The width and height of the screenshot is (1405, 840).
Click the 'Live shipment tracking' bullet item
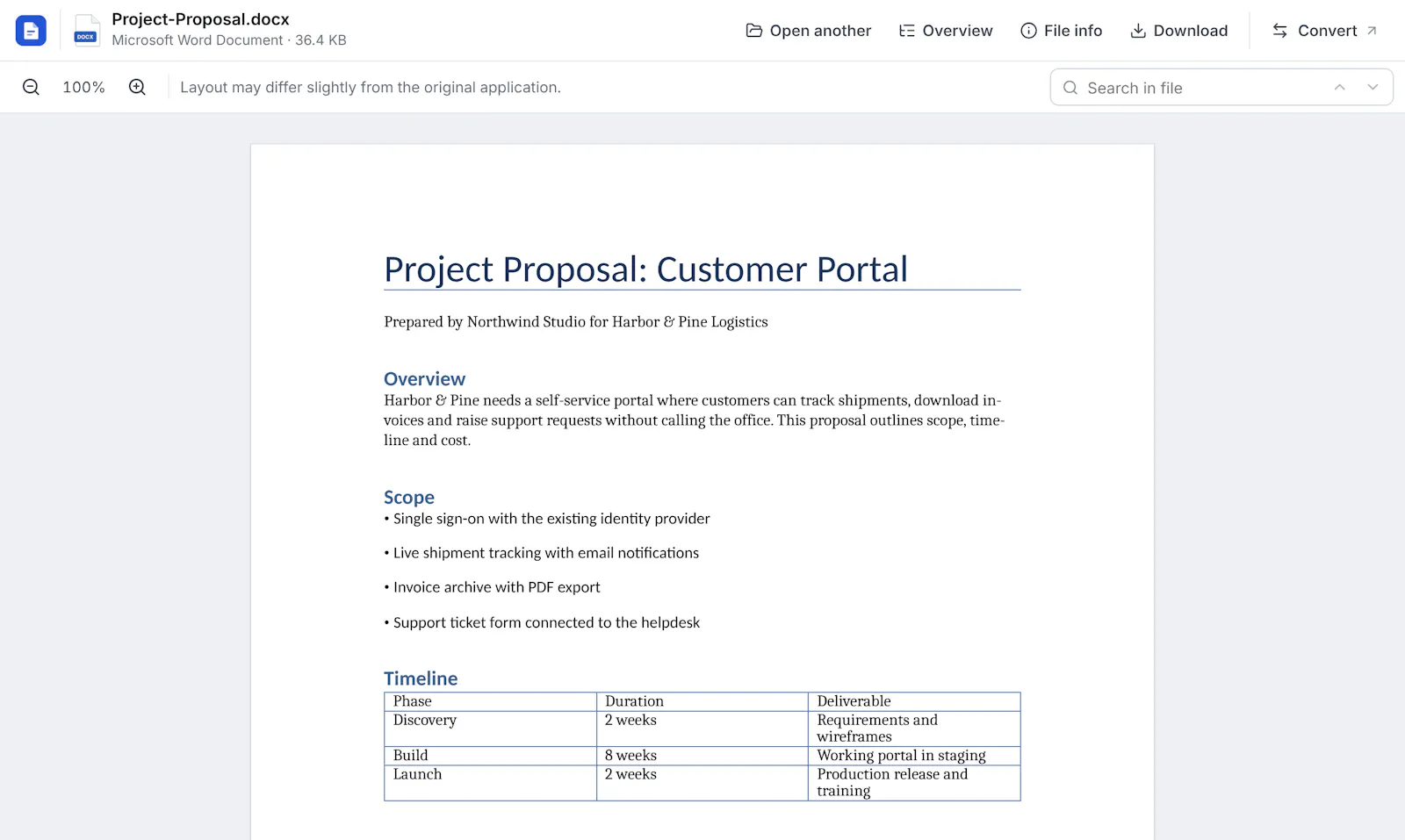(542, 553)
